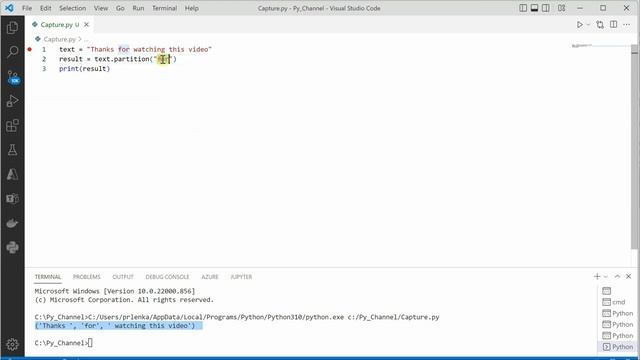Viewport: 640px width, 360px height.
Task: Open the Edit menu
Action: [x=45, y=8]
